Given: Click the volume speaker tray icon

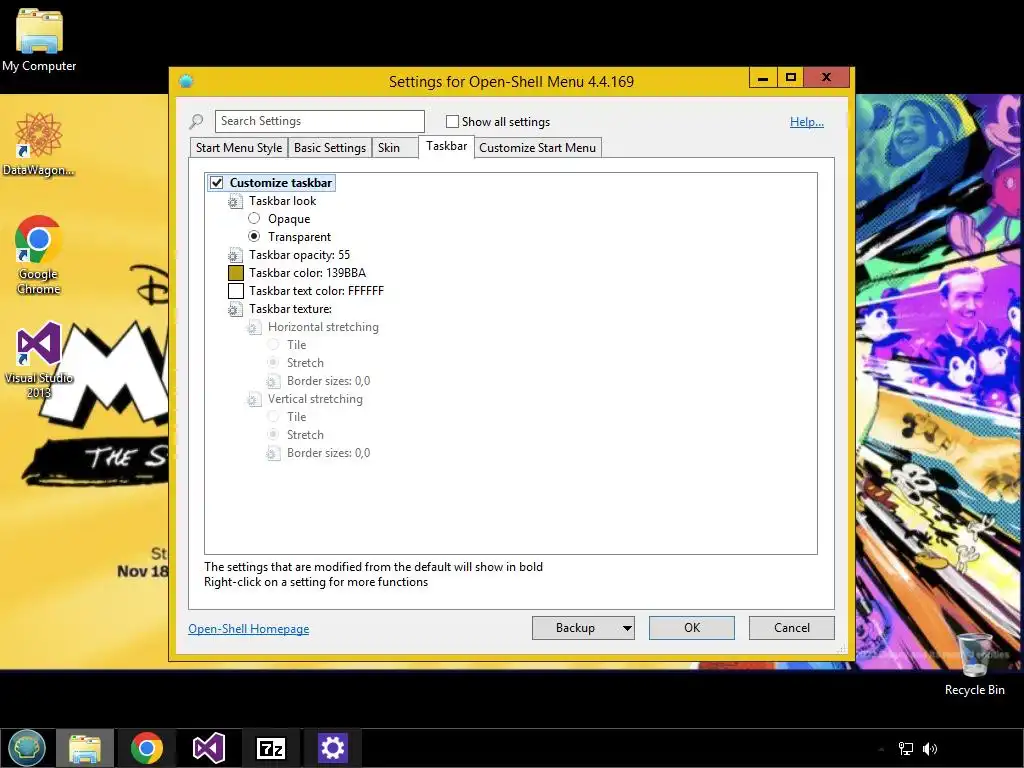Looking at the screenshot, I should tap(930, 748).
